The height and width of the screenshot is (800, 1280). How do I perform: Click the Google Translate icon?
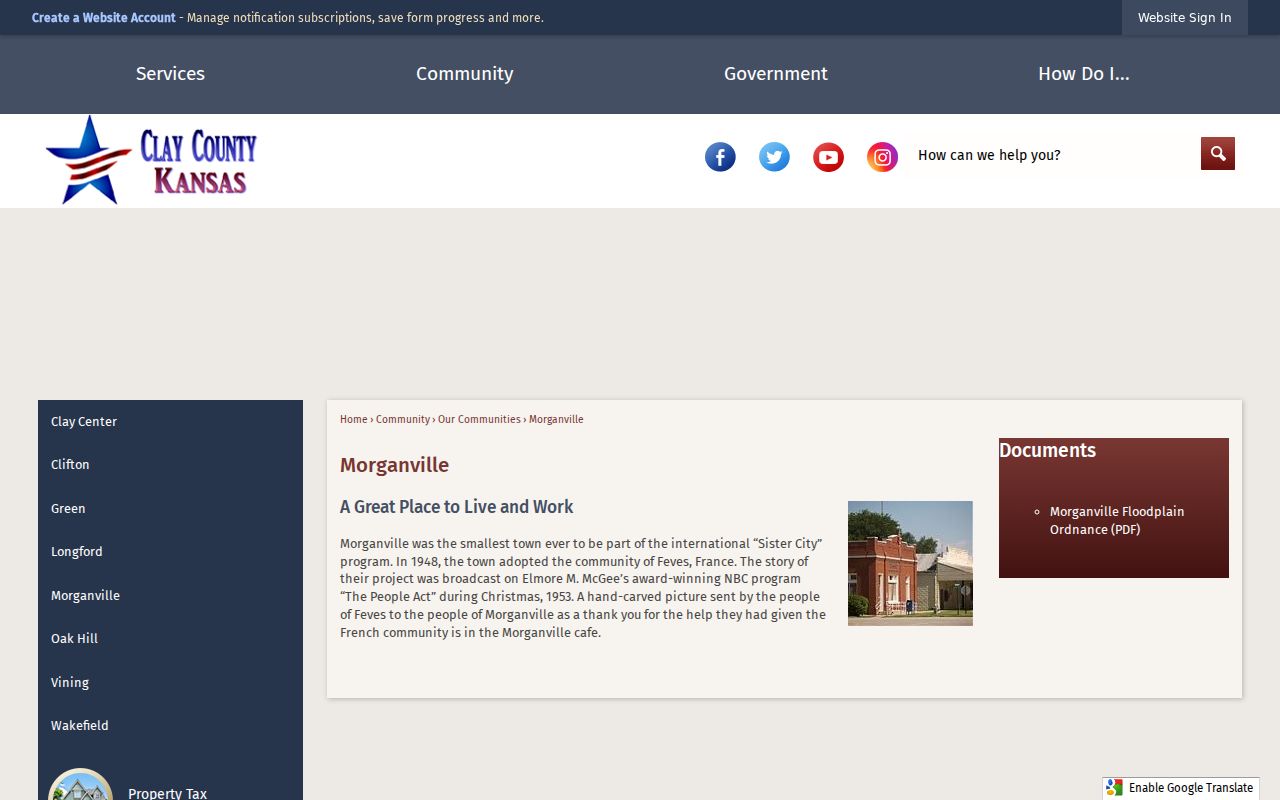click(x=1115, y=788)
